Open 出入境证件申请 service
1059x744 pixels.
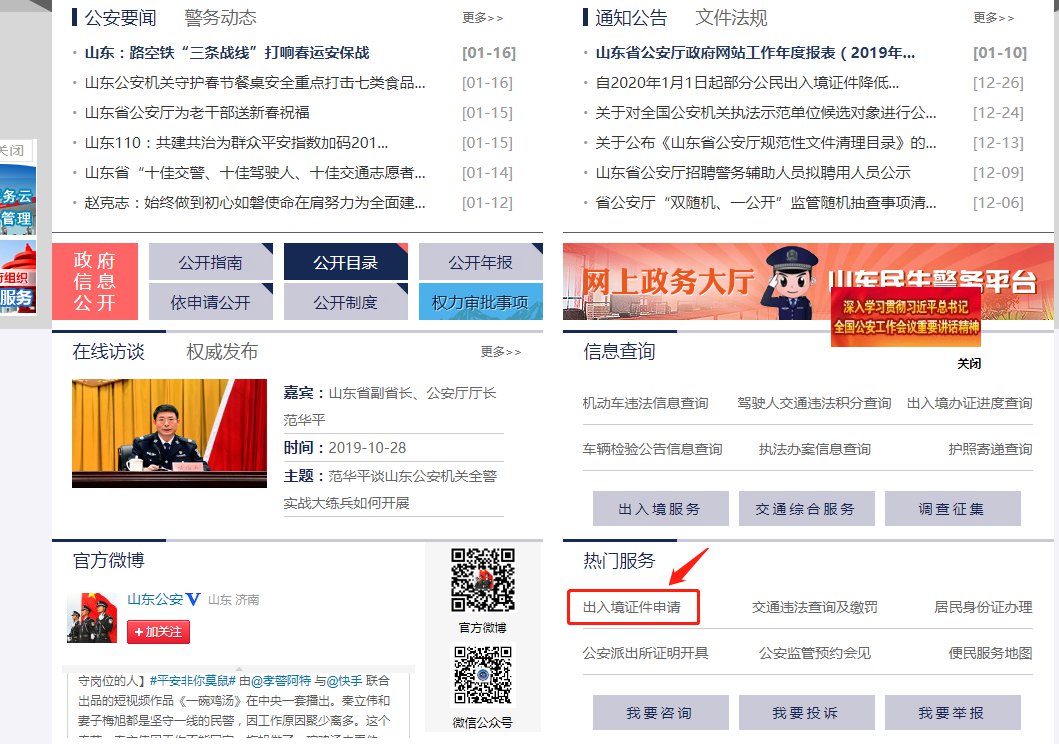pos(632,607)
